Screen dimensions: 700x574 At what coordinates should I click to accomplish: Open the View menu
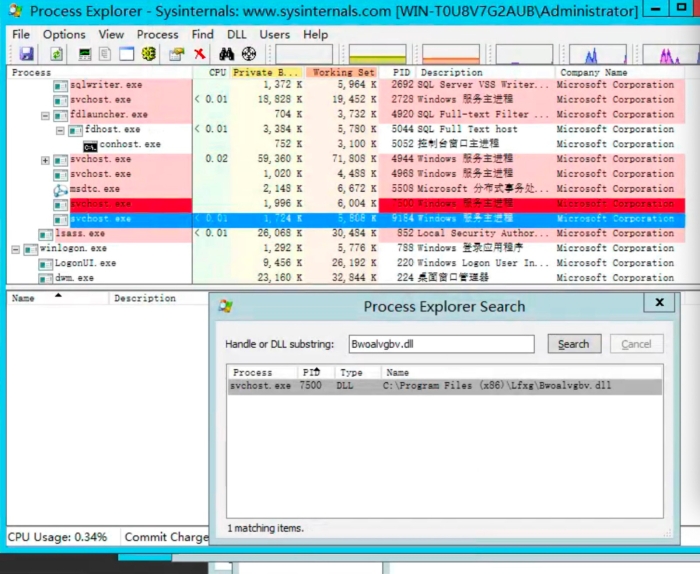coord(111,34)
